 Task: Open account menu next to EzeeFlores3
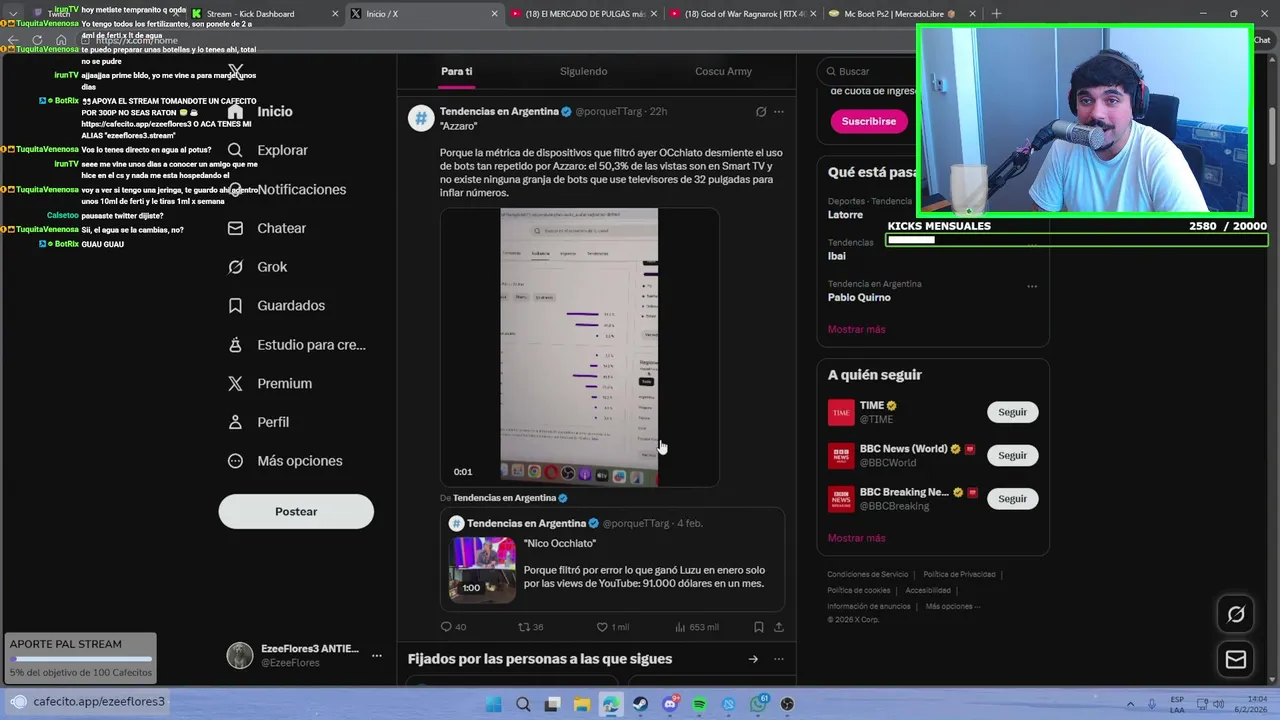click(x=377, y=656)
